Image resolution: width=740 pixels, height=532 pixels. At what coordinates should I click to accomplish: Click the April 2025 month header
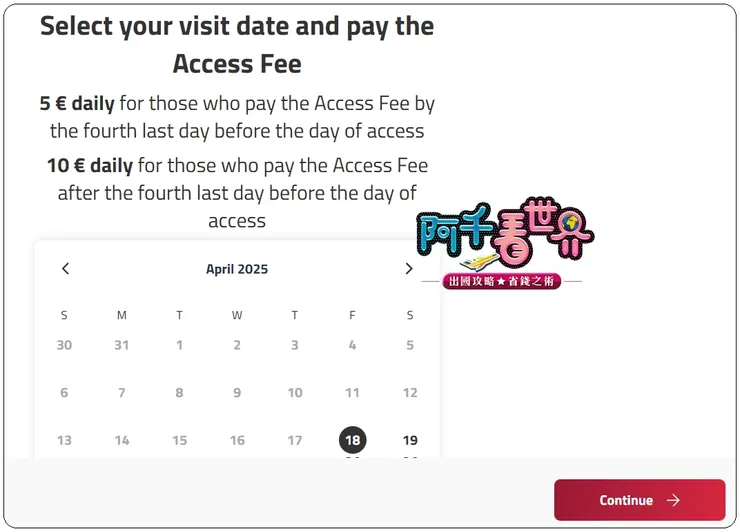coord(237,269)
